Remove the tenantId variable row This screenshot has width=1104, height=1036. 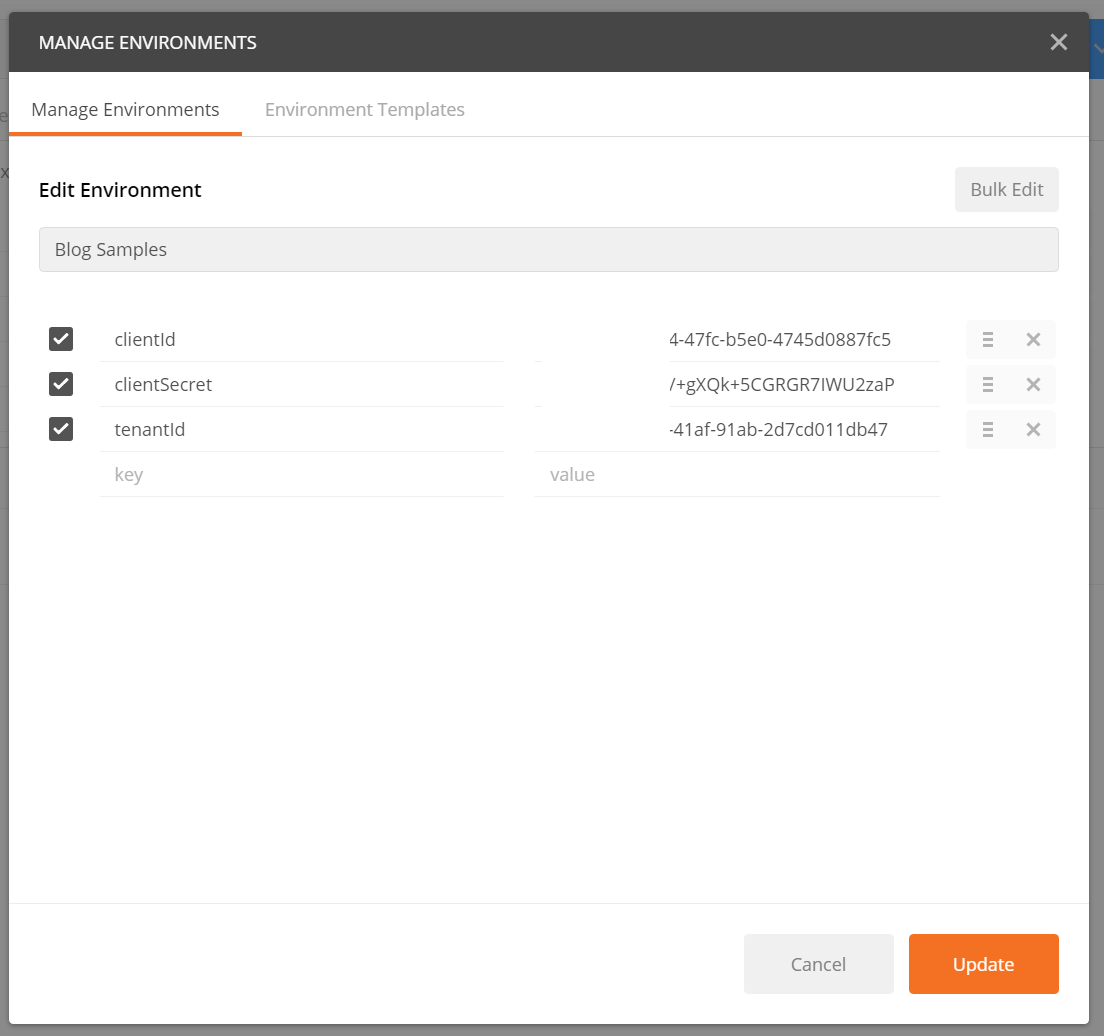pos(1033,430)
